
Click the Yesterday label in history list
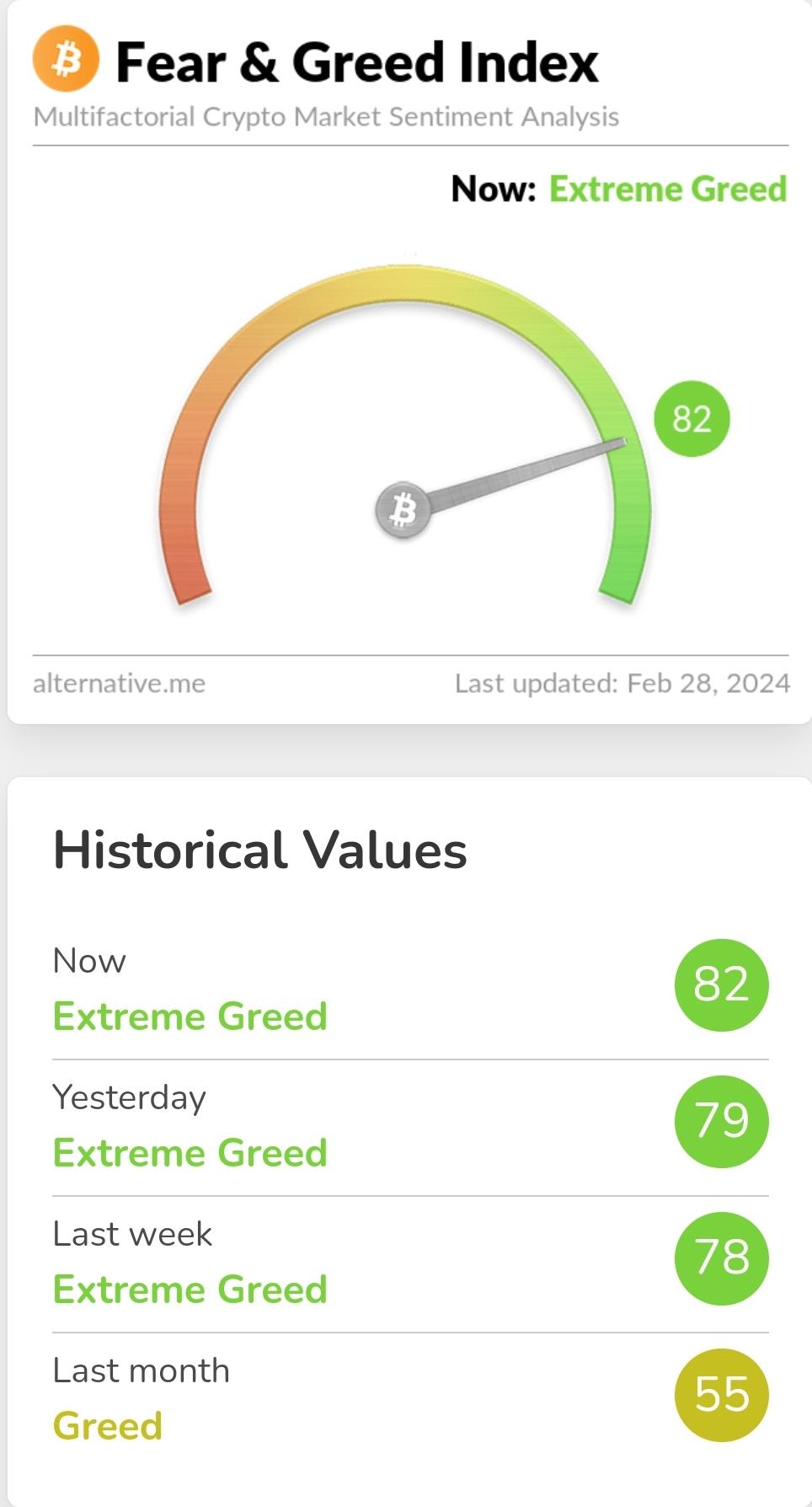129,1098
